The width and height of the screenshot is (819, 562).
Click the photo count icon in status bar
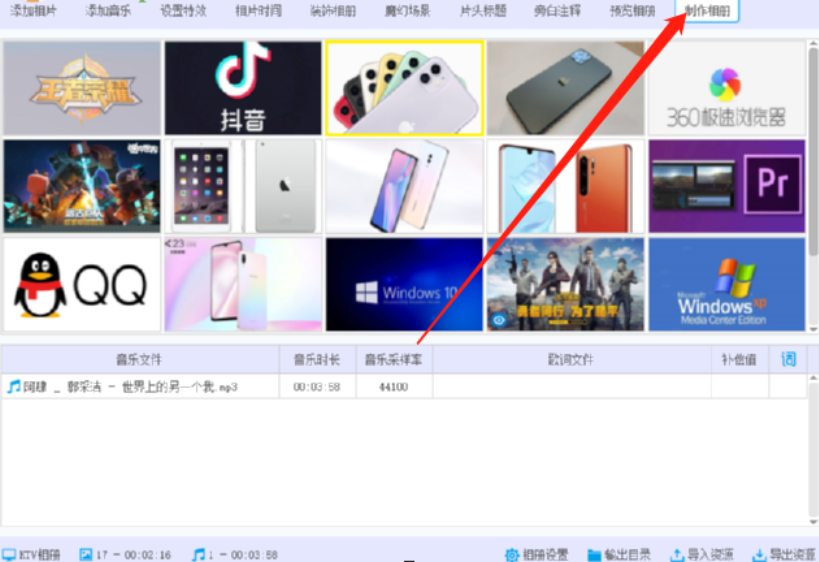coord(86,555)
